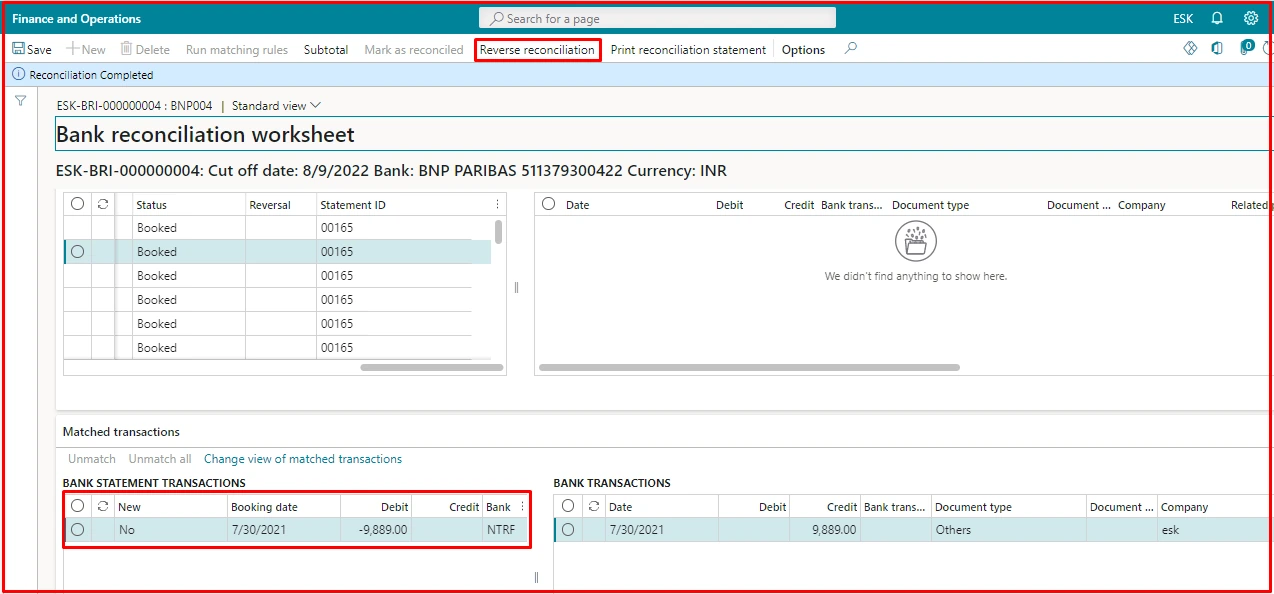Open the Options menu tab
This screenshot has height=594, width=1274.
click(x=803, y=49)
